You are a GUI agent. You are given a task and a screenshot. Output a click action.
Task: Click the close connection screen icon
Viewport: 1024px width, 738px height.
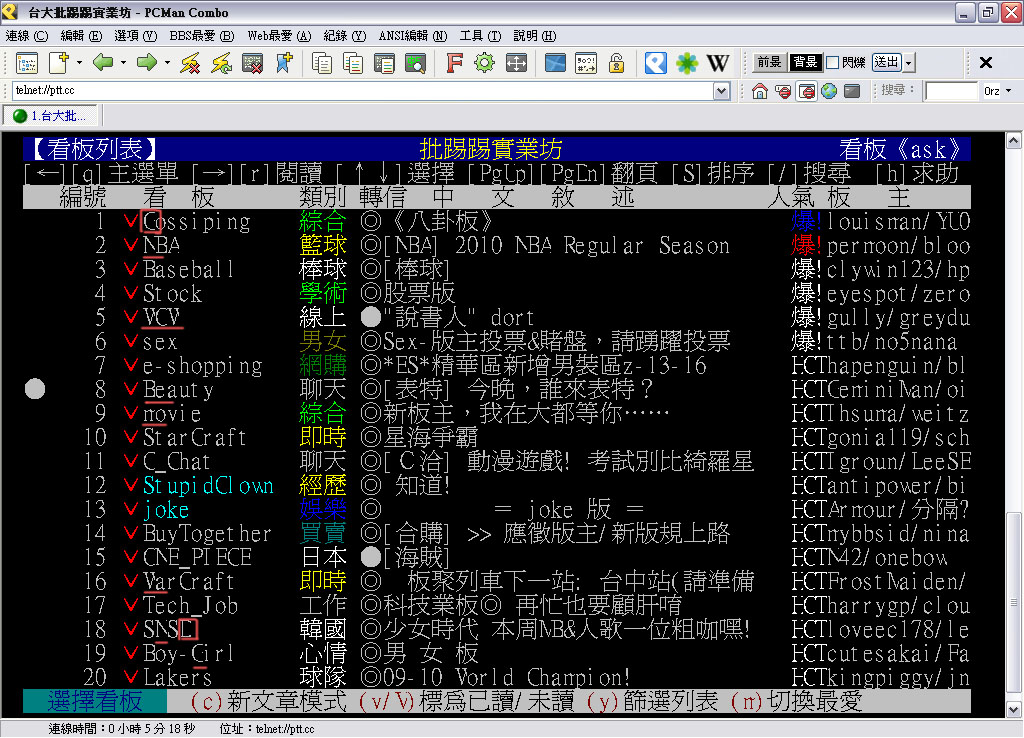click(252, 63)
